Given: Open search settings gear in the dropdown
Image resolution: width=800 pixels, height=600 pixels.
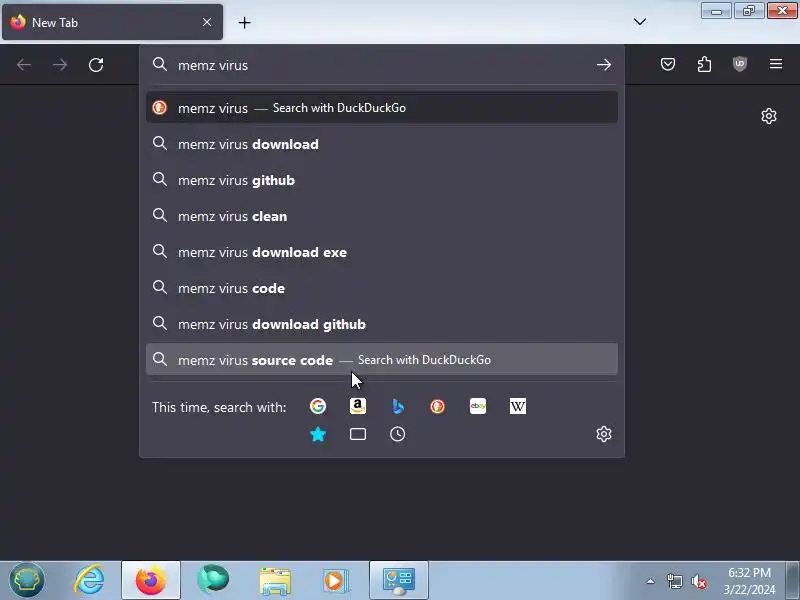Looking at the screenshot, I should click(604, 434).
